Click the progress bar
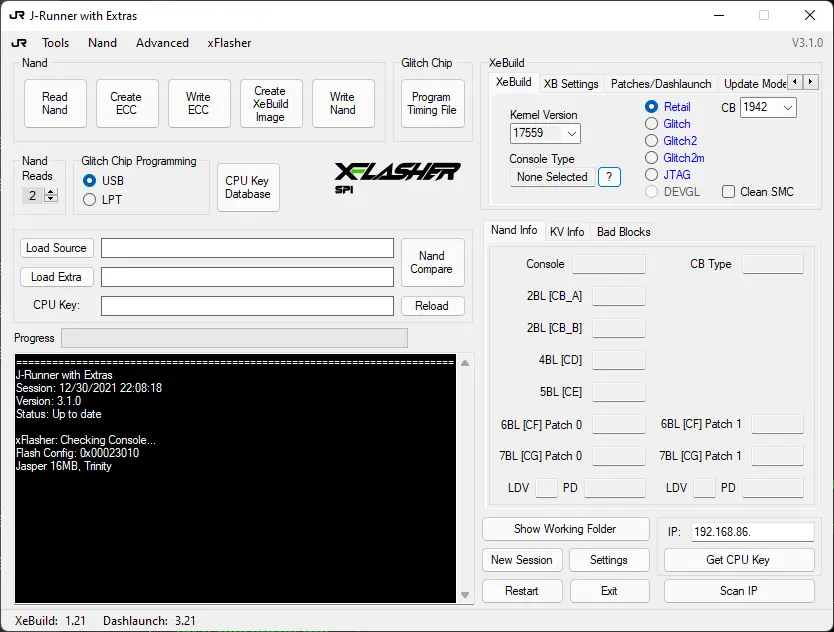 coord(235,338)
